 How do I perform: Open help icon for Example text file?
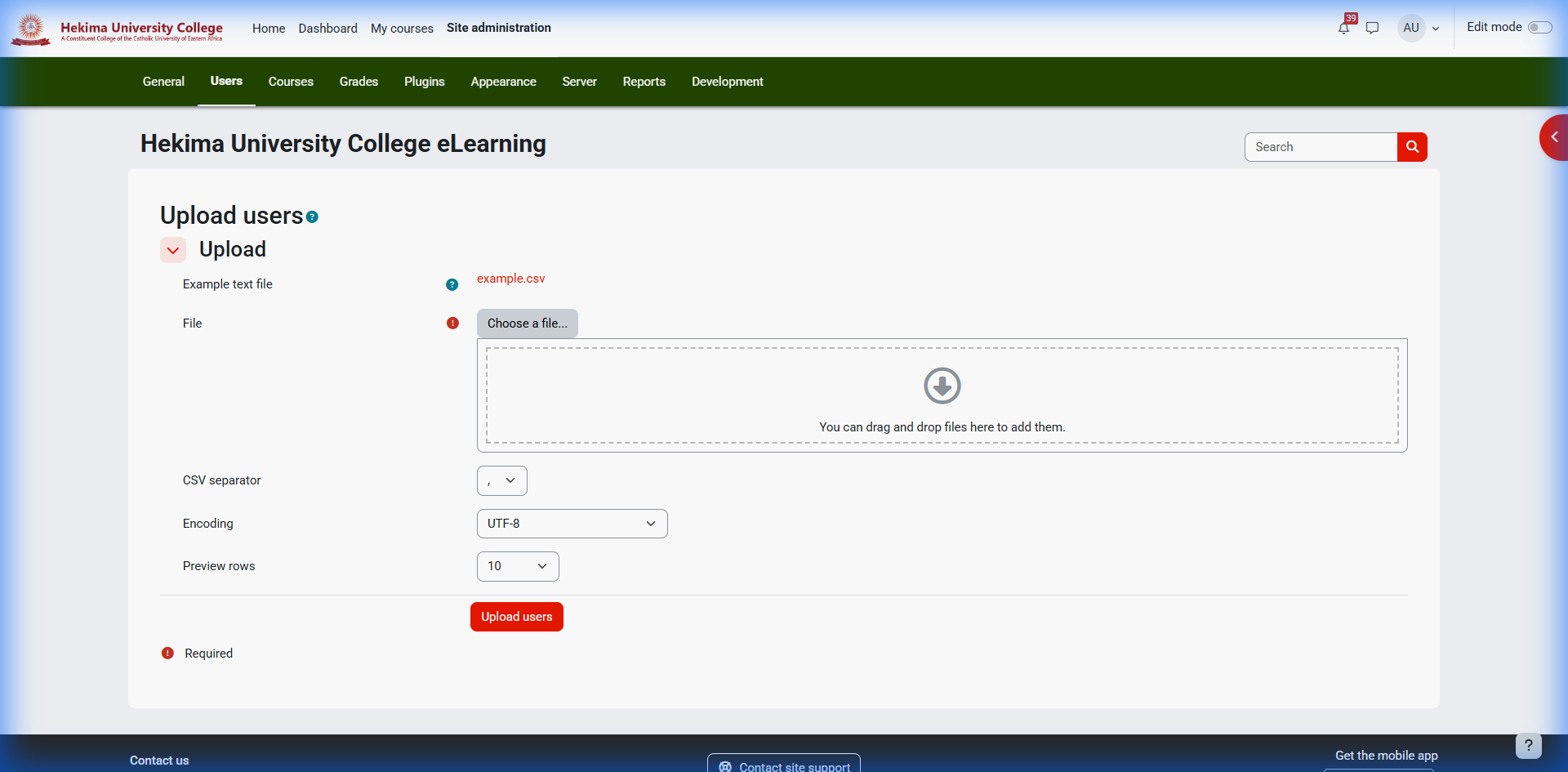(452, 284)
